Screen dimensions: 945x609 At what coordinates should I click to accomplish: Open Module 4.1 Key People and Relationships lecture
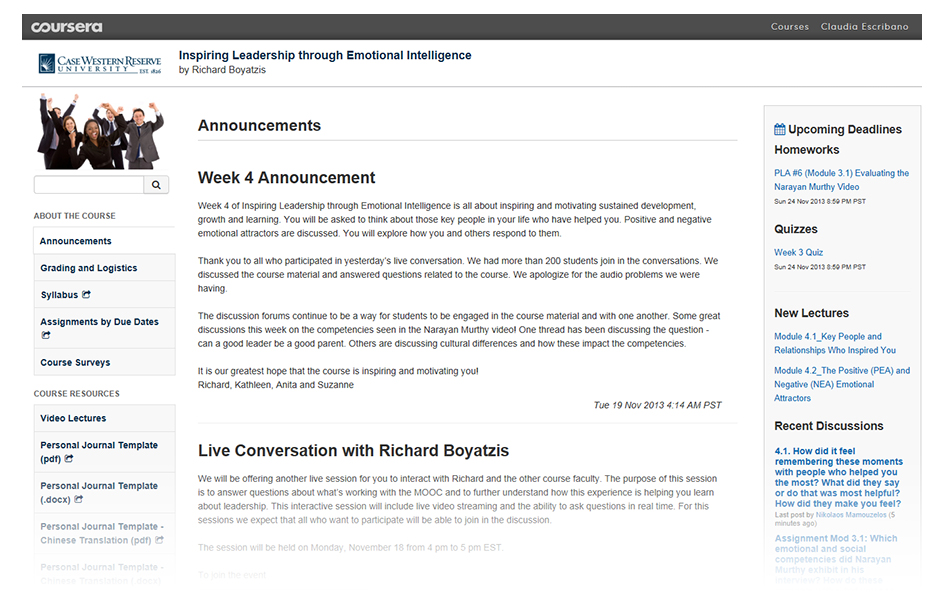[835, 343]
